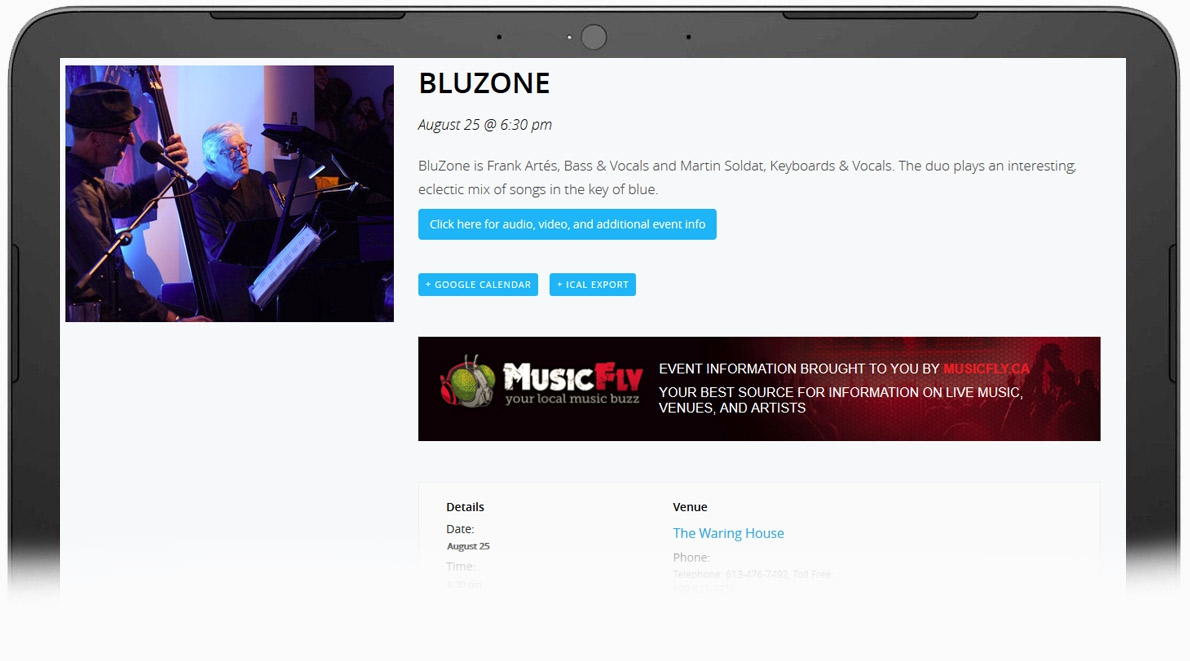Viewport: 1190px width, 661px height.
Task: Tap the tablet's front camera lens
Action: (594, 37)
